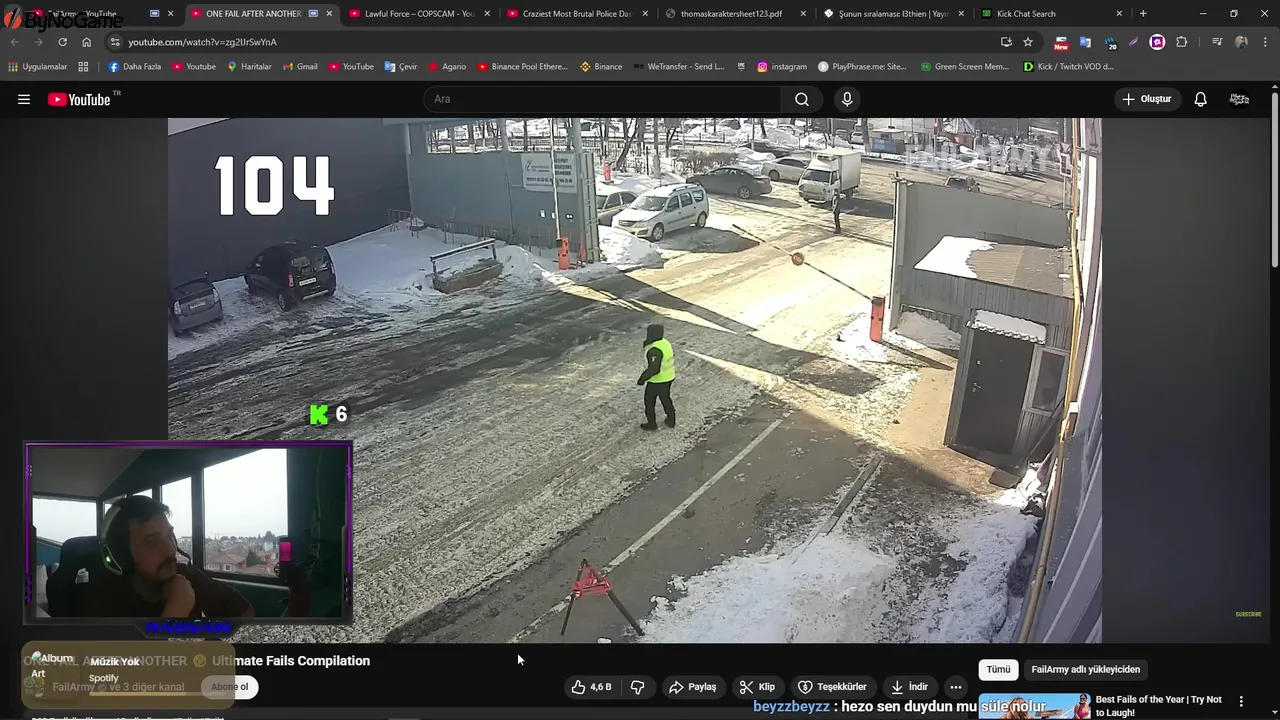Open the Green Screen Mem... bookmark
Image resolution: width=1280 pixels, height=720 pixels.
tap(964, 67)
